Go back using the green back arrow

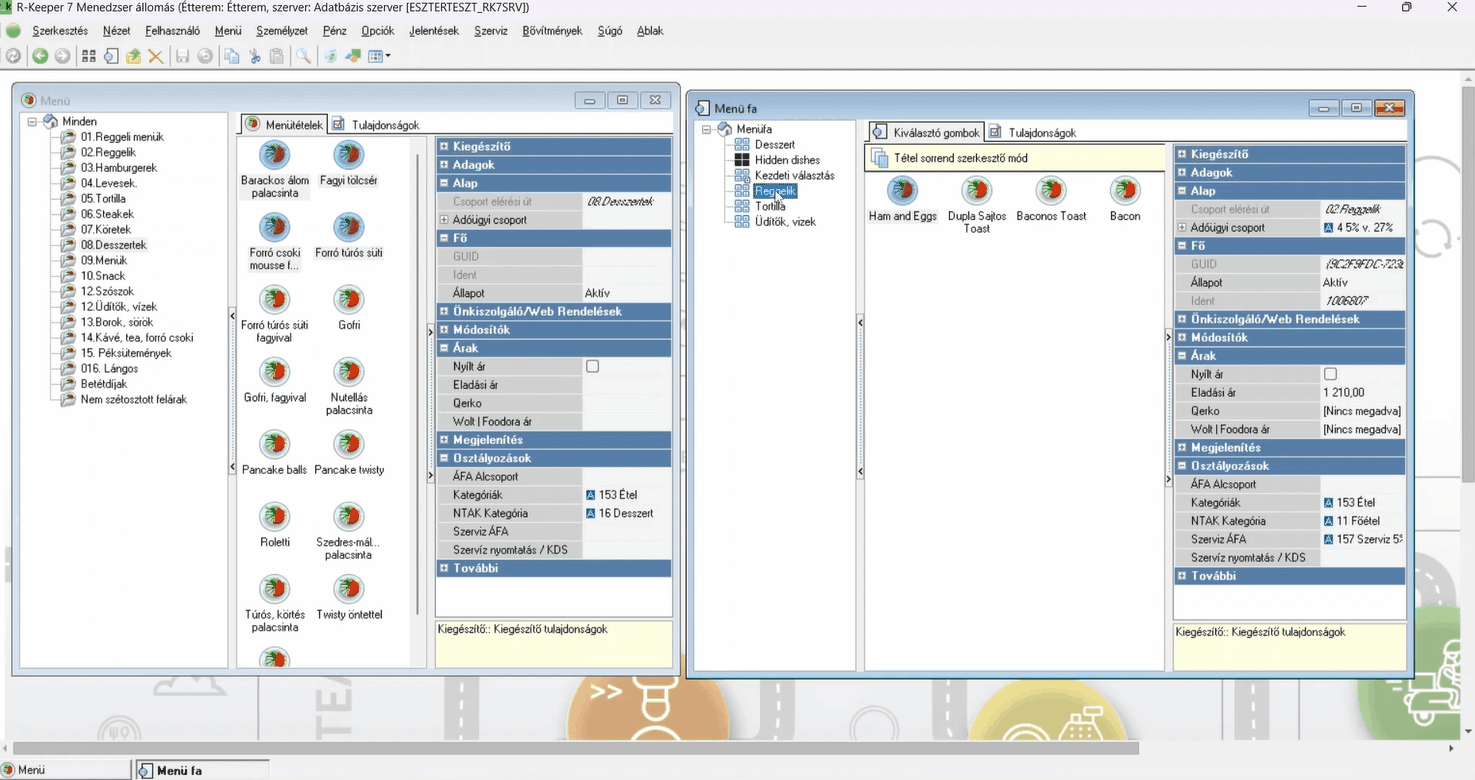[x=40, y=56]
